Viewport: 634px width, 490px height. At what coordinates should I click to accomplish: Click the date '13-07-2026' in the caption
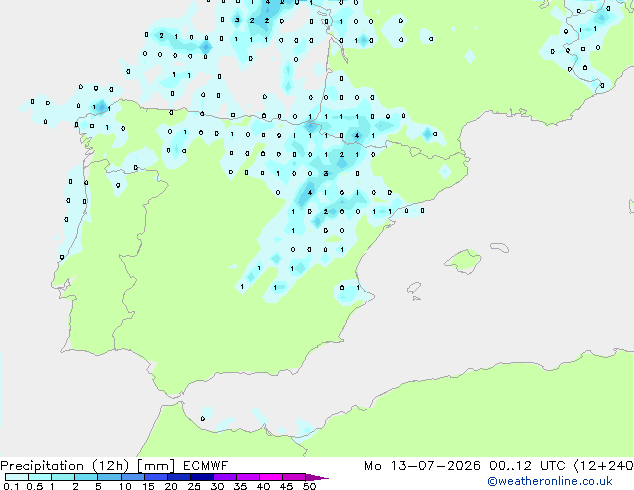point(435,466)
